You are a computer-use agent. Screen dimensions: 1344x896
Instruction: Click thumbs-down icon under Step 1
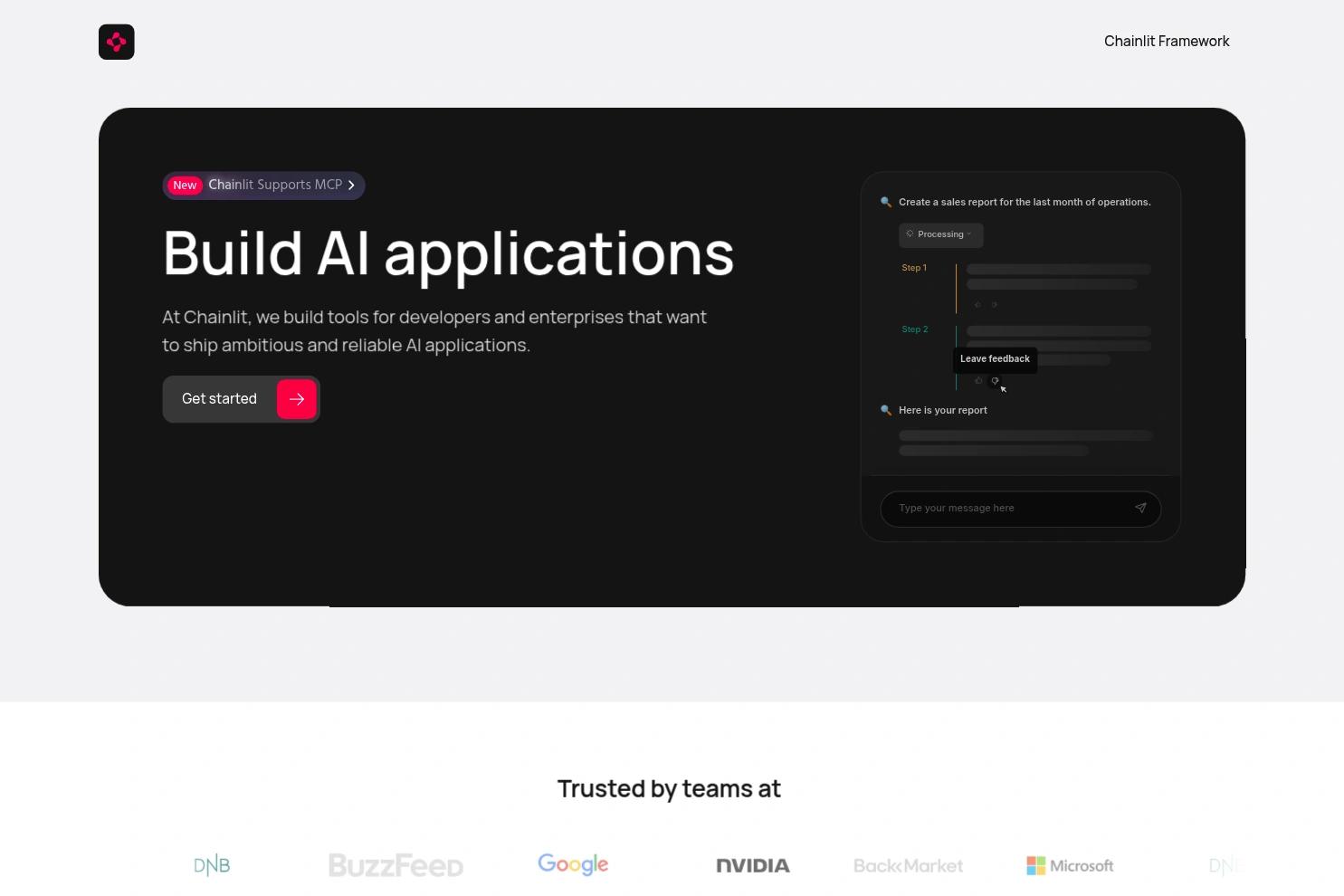[x=994, y=305]
